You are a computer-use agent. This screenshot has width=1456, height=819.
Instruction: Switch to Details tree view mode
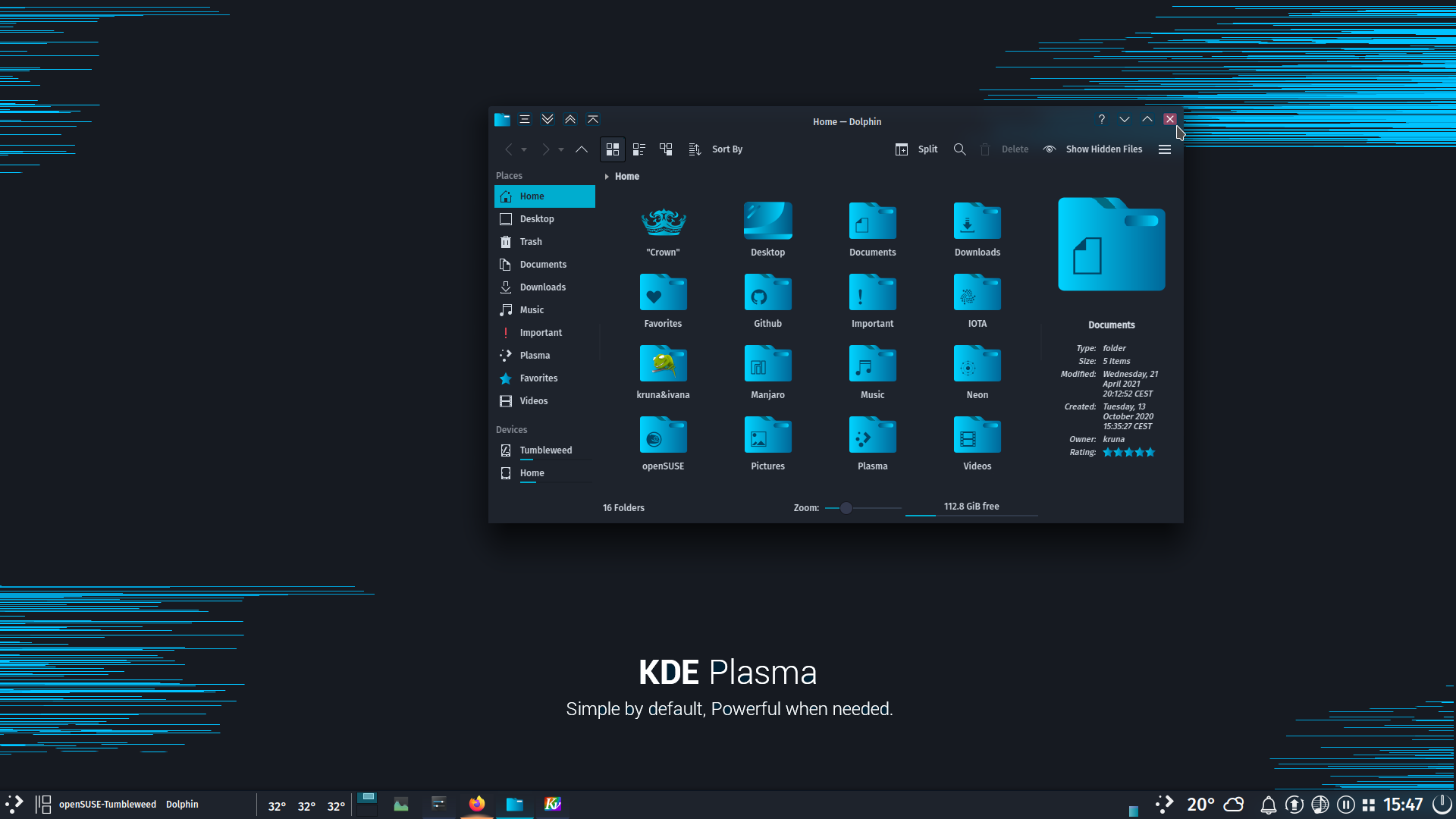click(666, 149)
